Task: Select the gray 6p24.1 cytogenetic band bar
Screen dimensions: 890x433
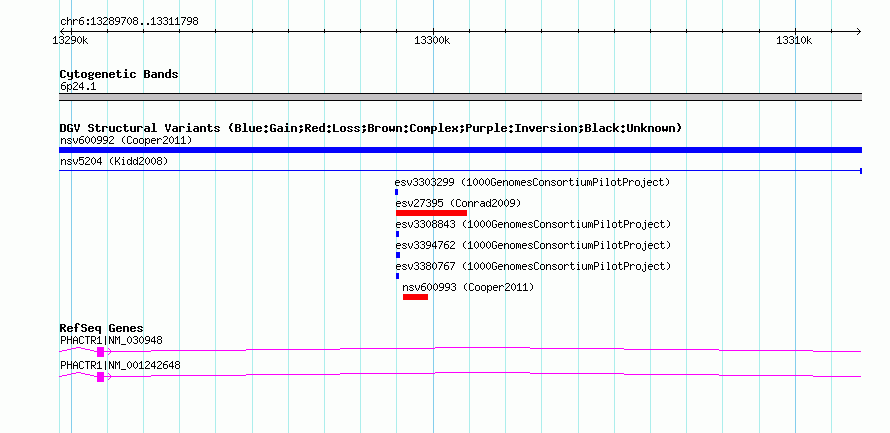Action: (x=460, y=97)
